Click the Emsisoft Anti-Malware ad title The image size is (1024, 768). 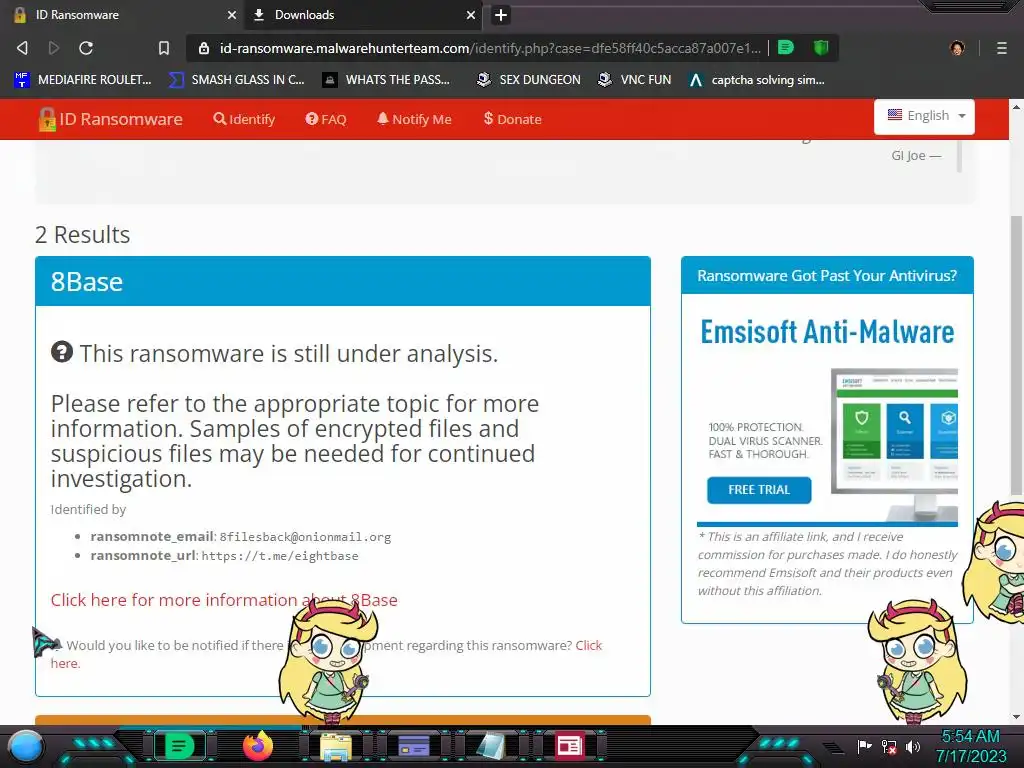827,332
